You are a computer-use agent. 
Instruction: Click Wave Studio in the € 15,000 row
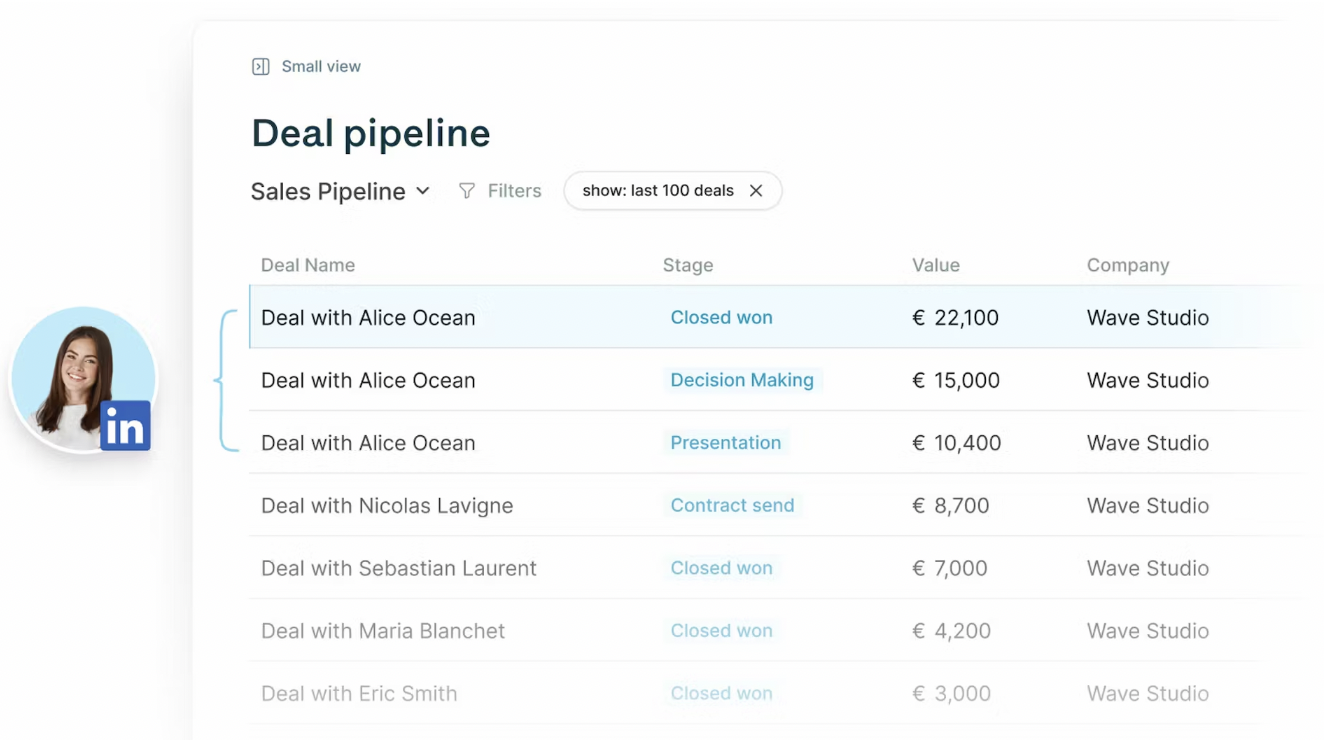pos(1148,380)
